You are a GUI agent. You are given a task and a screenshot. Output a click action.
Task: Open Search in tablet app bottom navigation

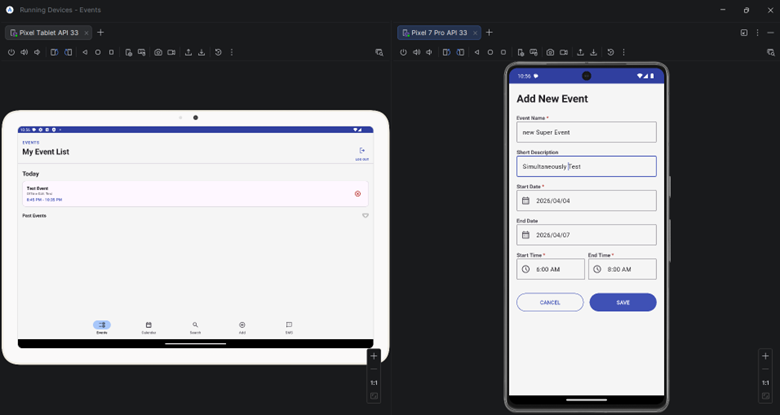(195, 326)
